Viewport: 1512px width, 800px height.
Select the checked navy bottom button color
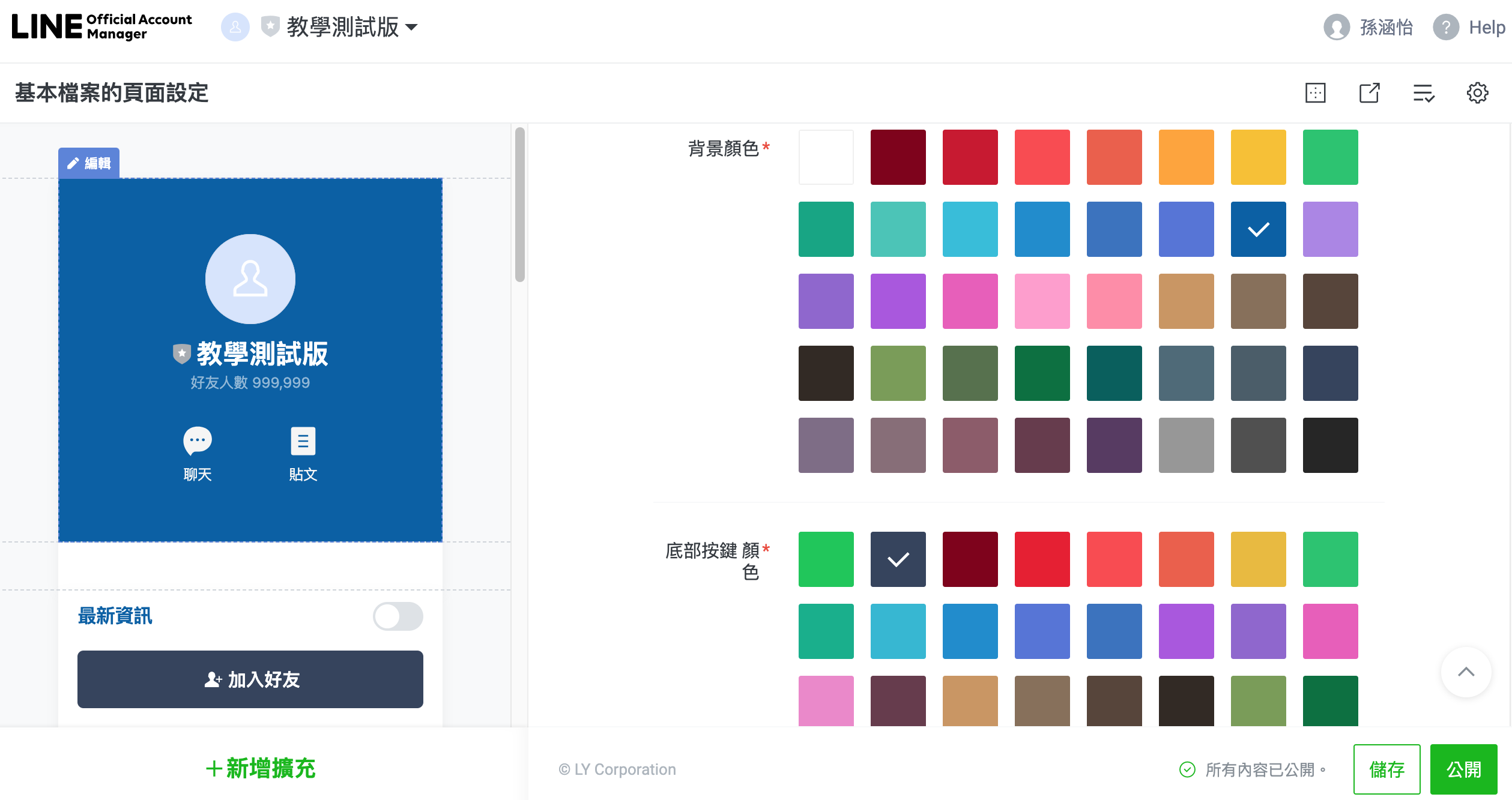(898, 559)
